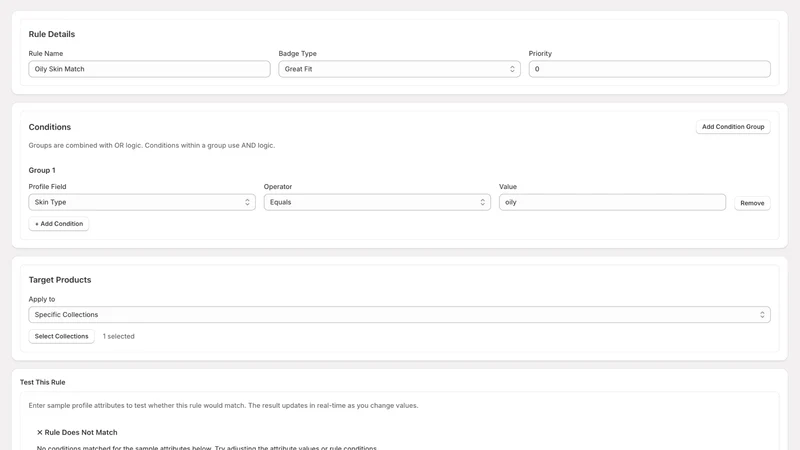Click the + Add Condition button
800x450 pixels.
[59, 223]
